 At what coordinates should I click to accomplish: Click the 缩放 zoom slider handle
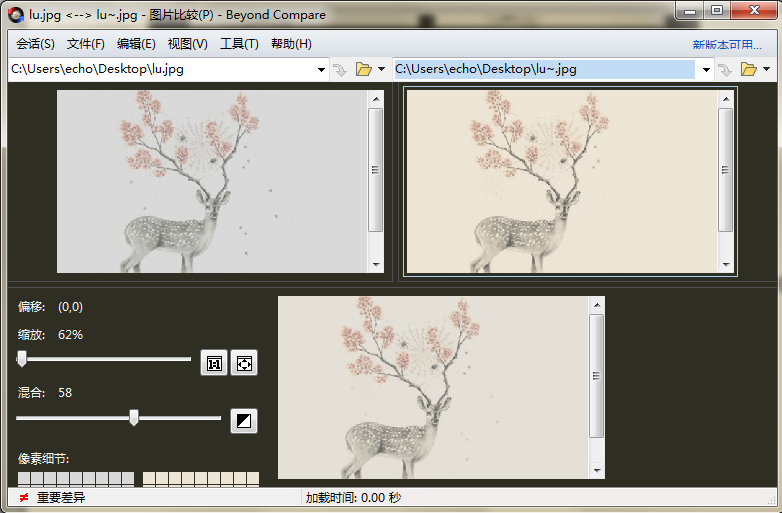pos(22,359)
